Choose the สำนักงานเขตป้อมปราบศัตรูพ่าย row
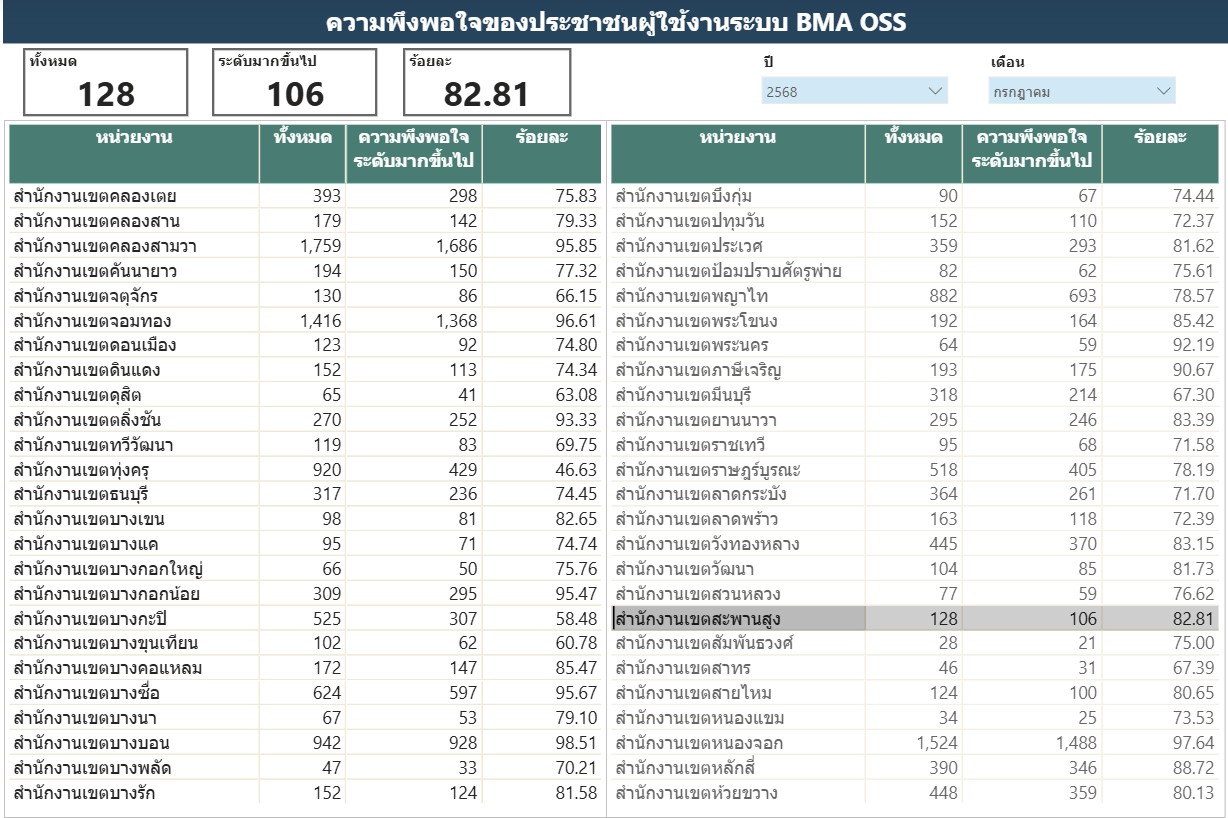 [x=914, y=270]
